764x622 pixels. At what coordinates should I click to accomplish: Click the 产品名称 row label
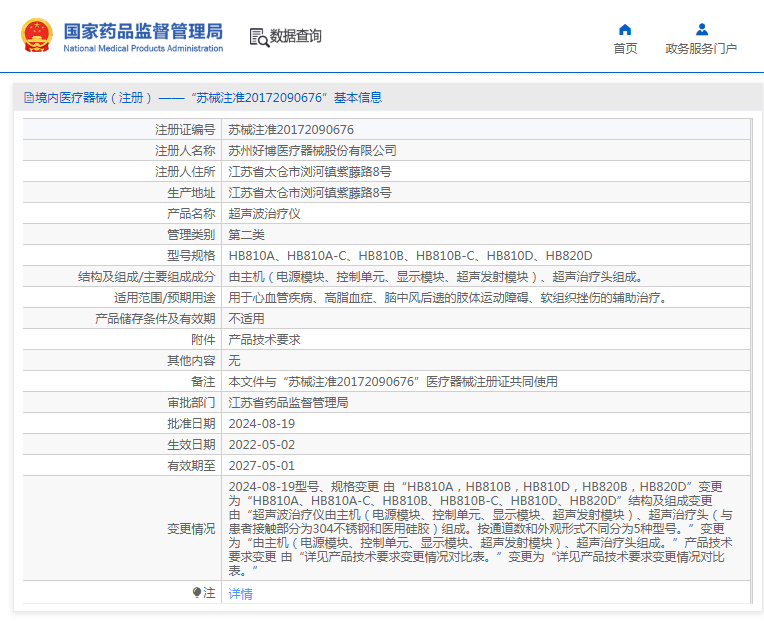[x=191, y=213]
